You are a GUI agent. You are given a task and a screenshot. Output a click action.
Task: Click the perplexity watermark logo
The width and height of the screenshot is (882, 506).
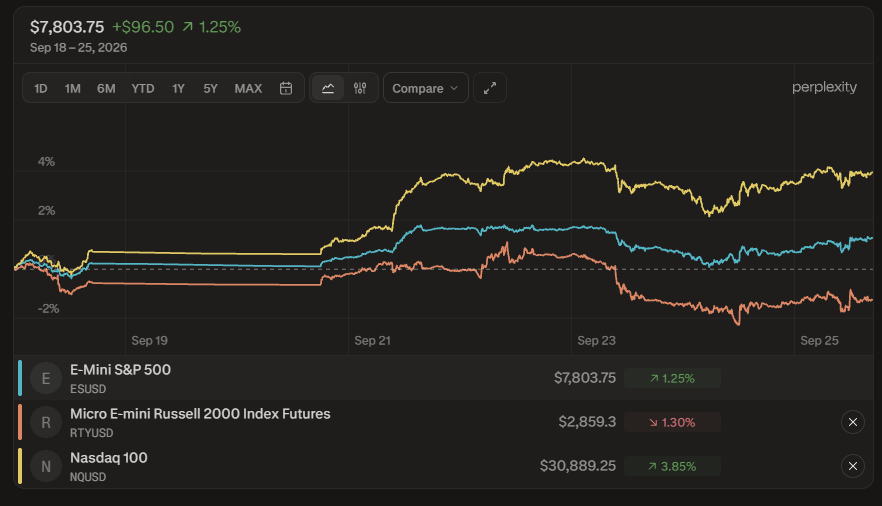coord(824,87)
